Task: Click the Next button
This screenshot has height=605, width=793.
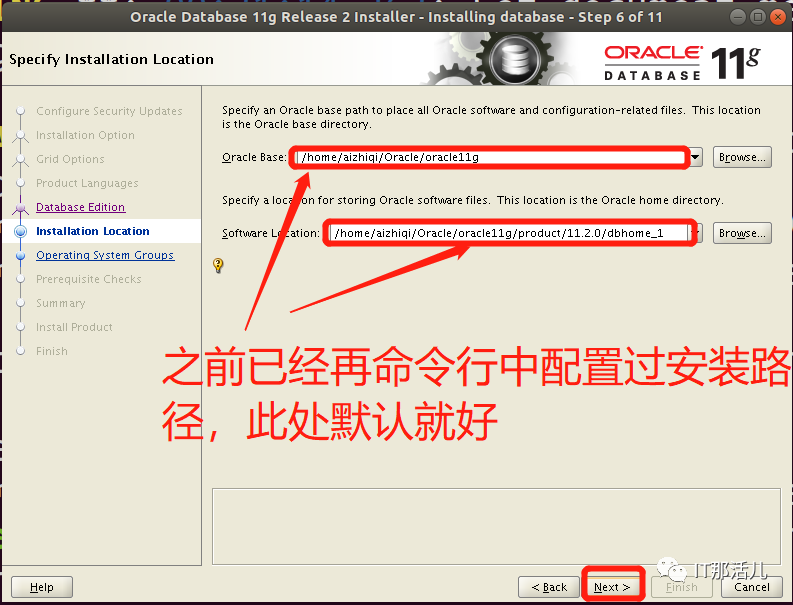Action: point(612,587)
